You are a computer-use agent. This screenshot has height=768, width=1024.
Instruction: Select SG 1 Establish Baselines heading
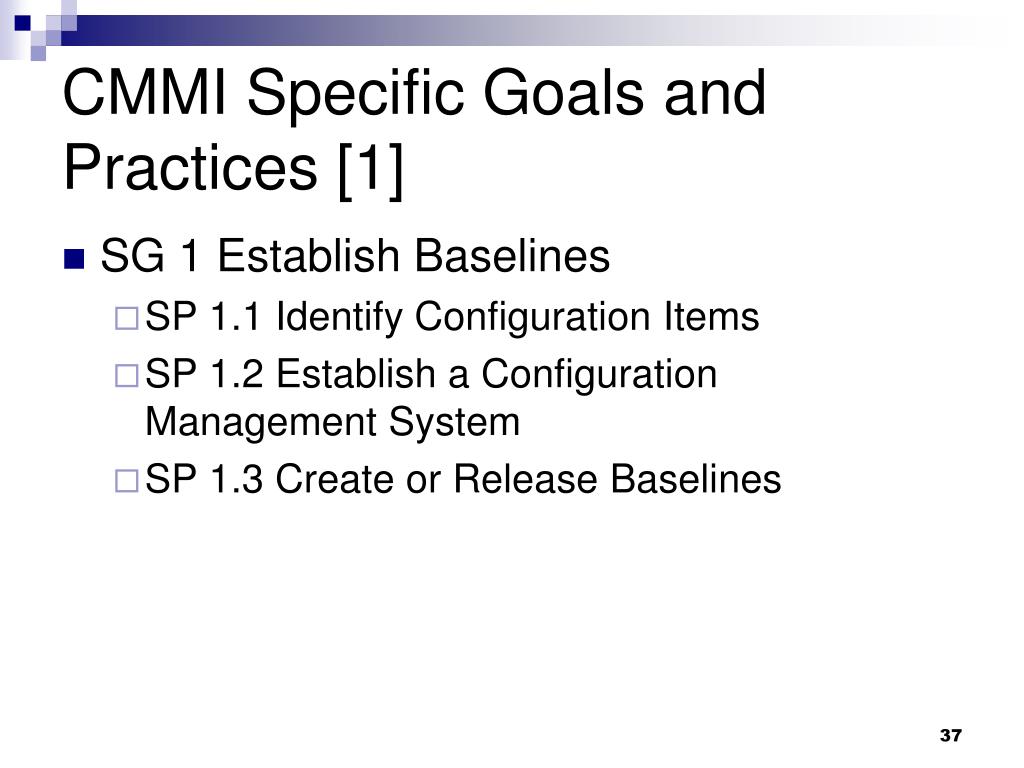click(355, 255)
